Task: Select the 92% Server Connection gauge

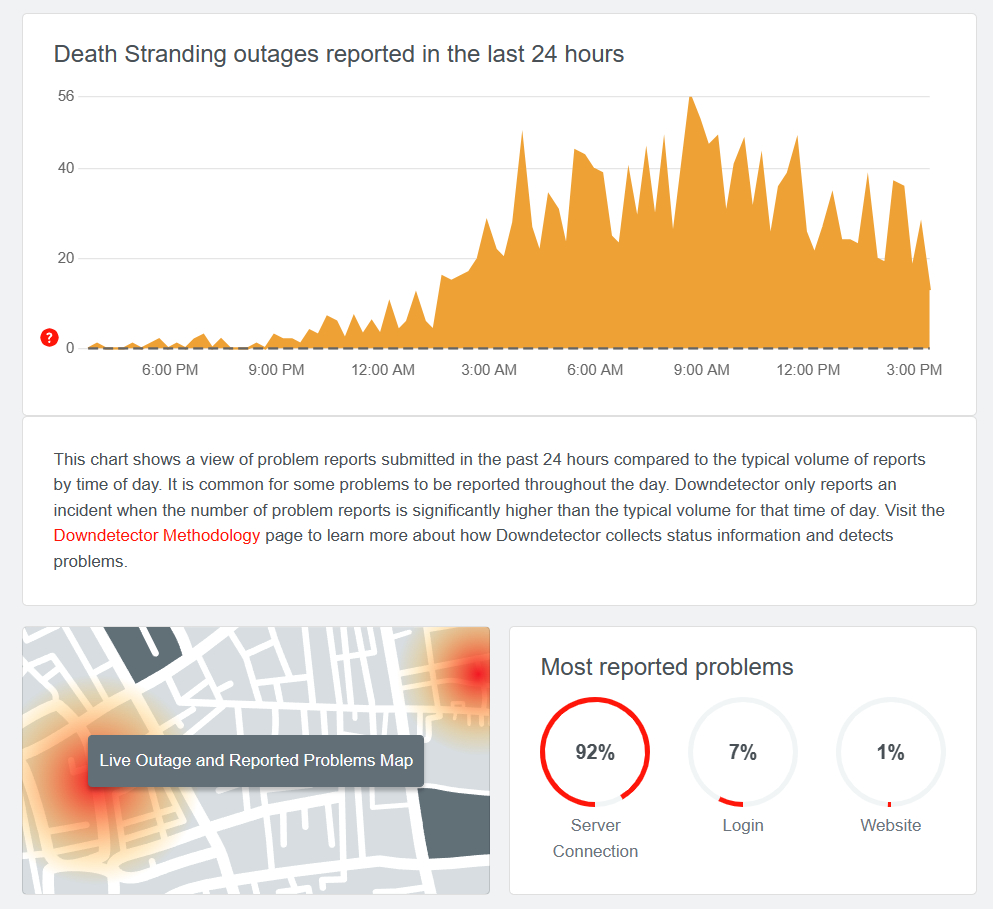Action: point(595,752)
